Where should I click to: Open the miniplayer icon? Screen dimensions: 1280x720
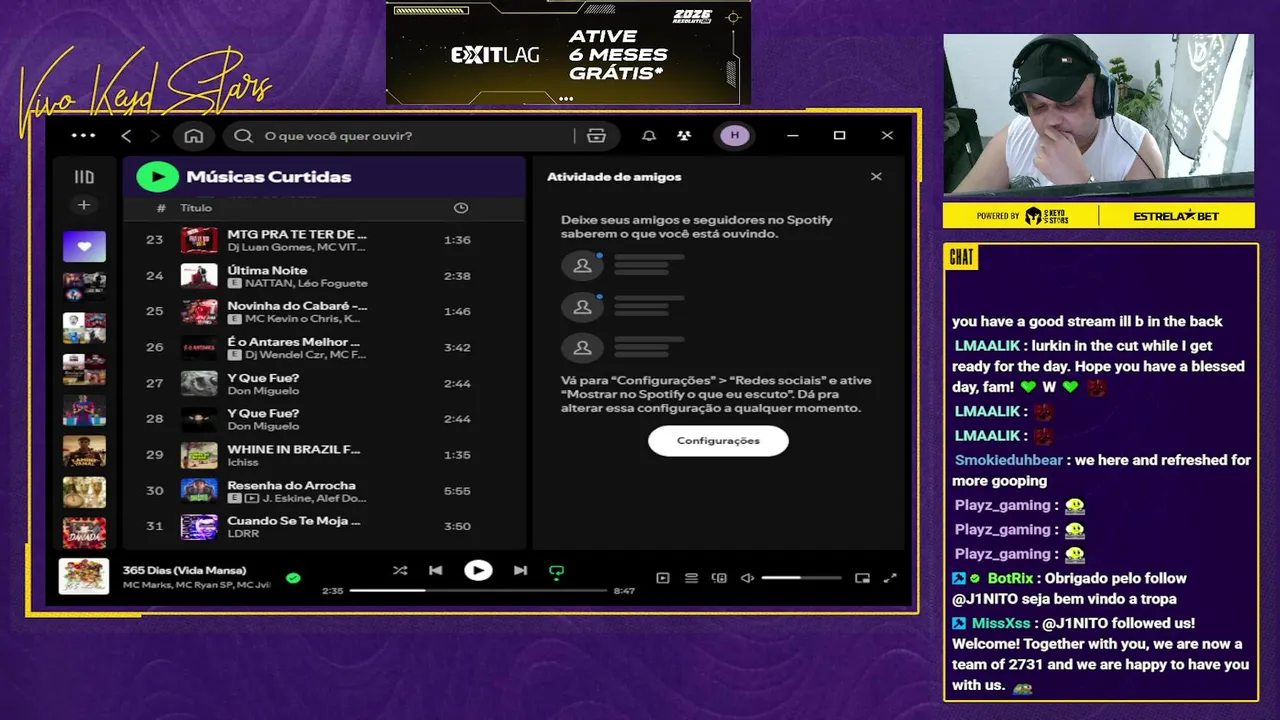(862, 578)
